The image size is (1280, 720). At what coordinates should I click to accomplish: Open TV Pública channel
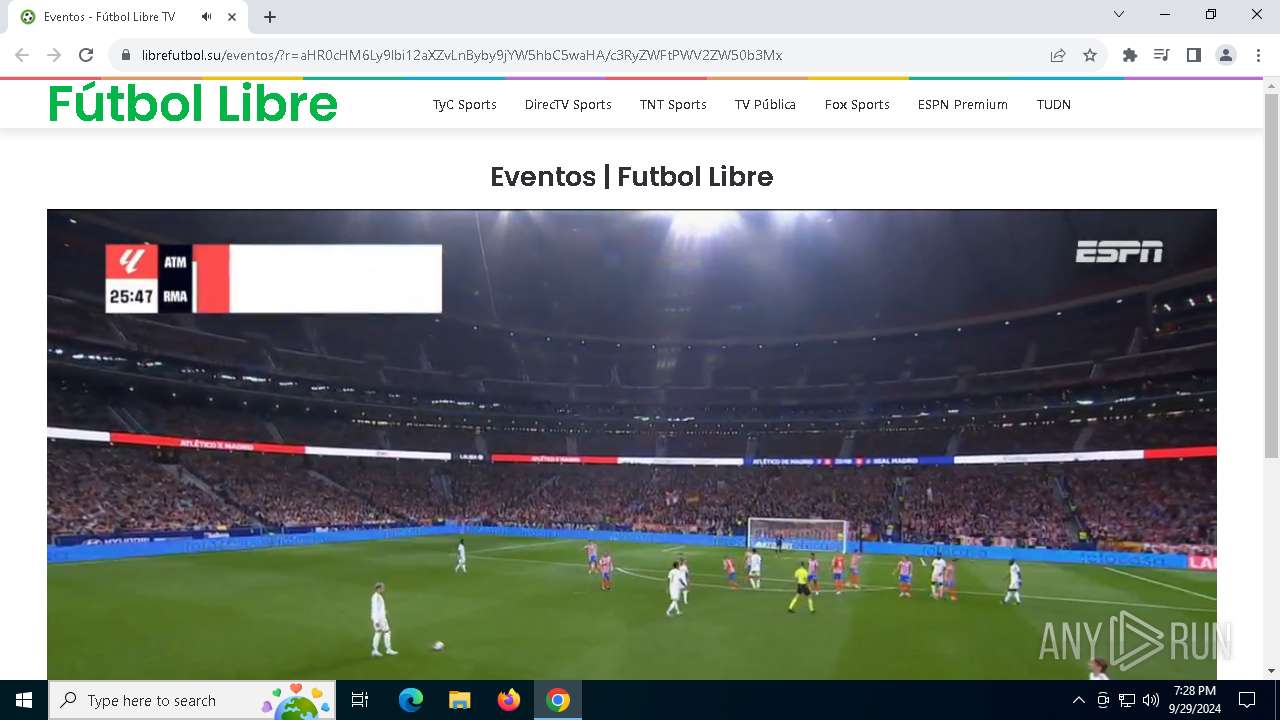(765, 104)
